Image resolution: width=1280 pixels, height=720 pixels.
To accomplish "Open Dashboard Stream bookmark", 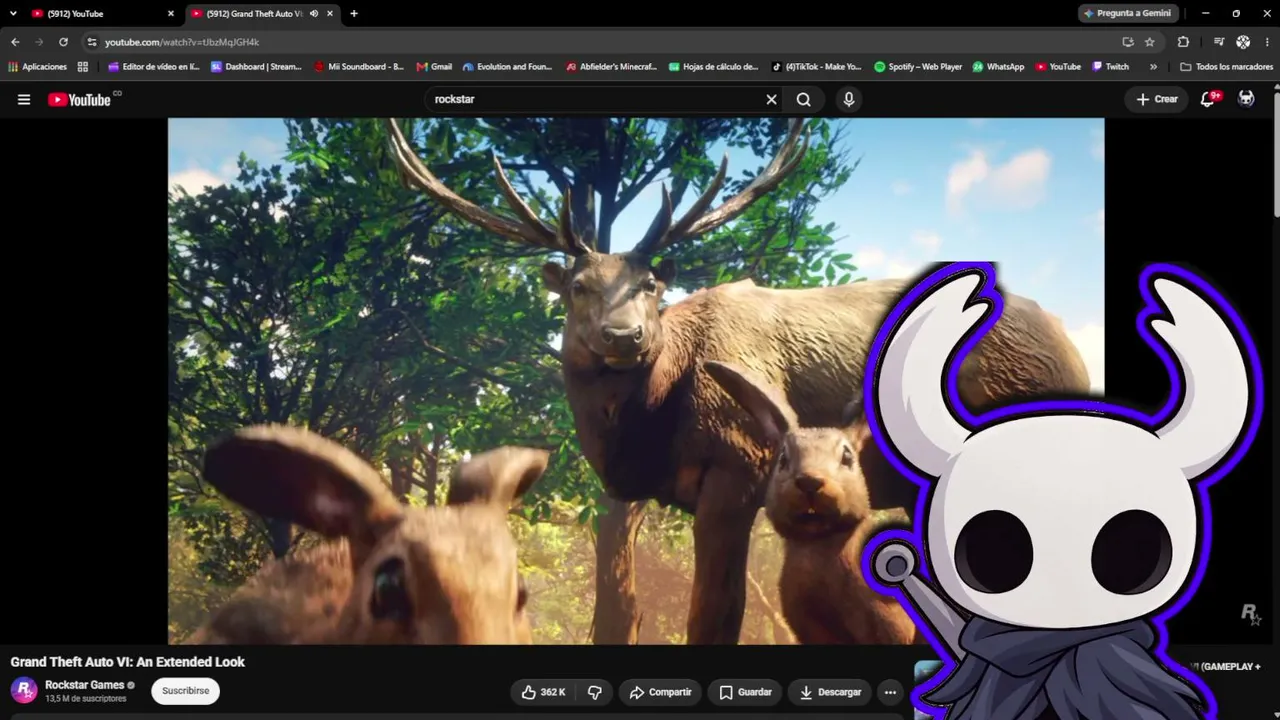I will (256, 67).
